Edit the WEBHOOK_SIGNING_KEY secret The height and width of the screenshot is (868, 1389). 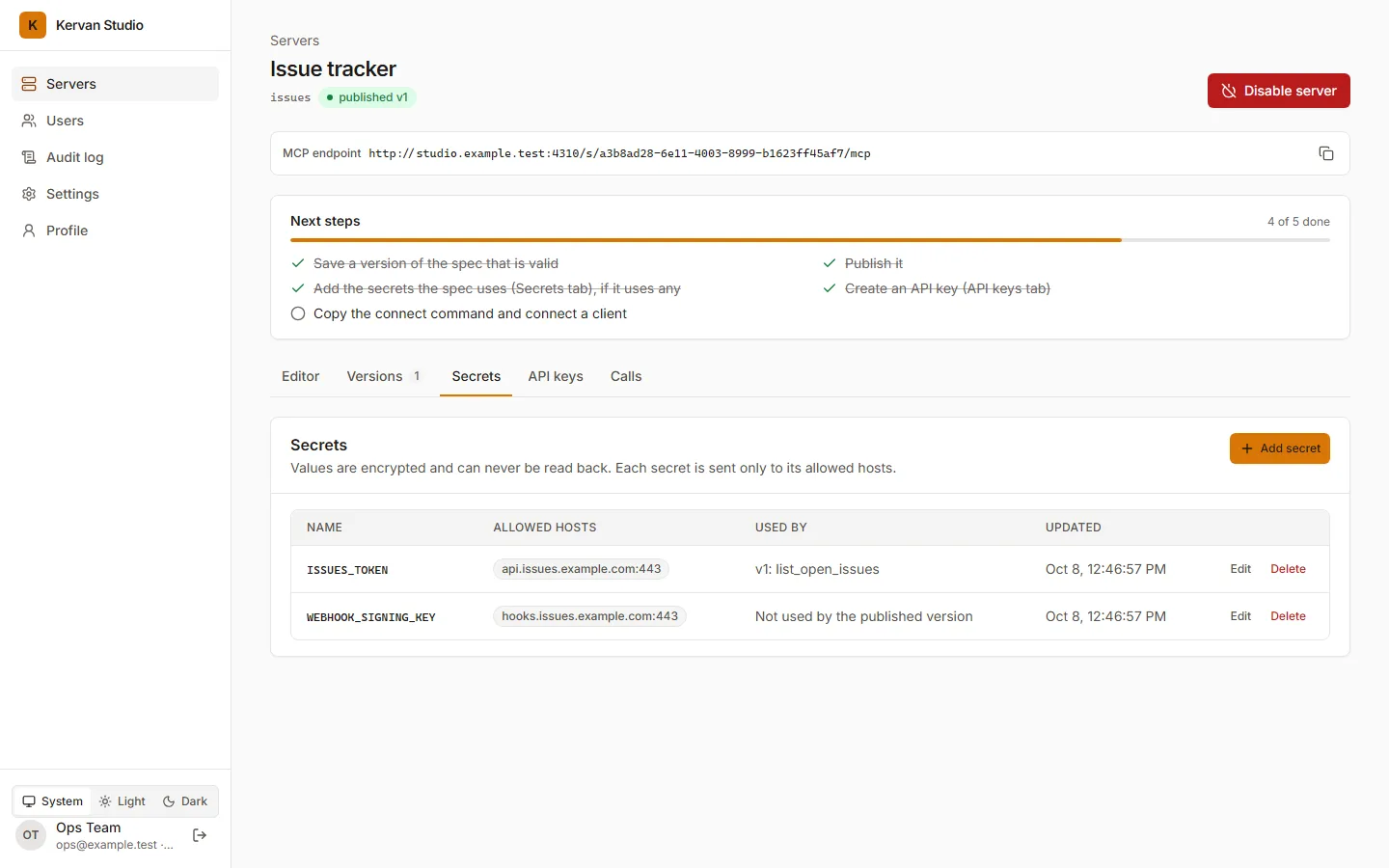tap(1240, 616)
